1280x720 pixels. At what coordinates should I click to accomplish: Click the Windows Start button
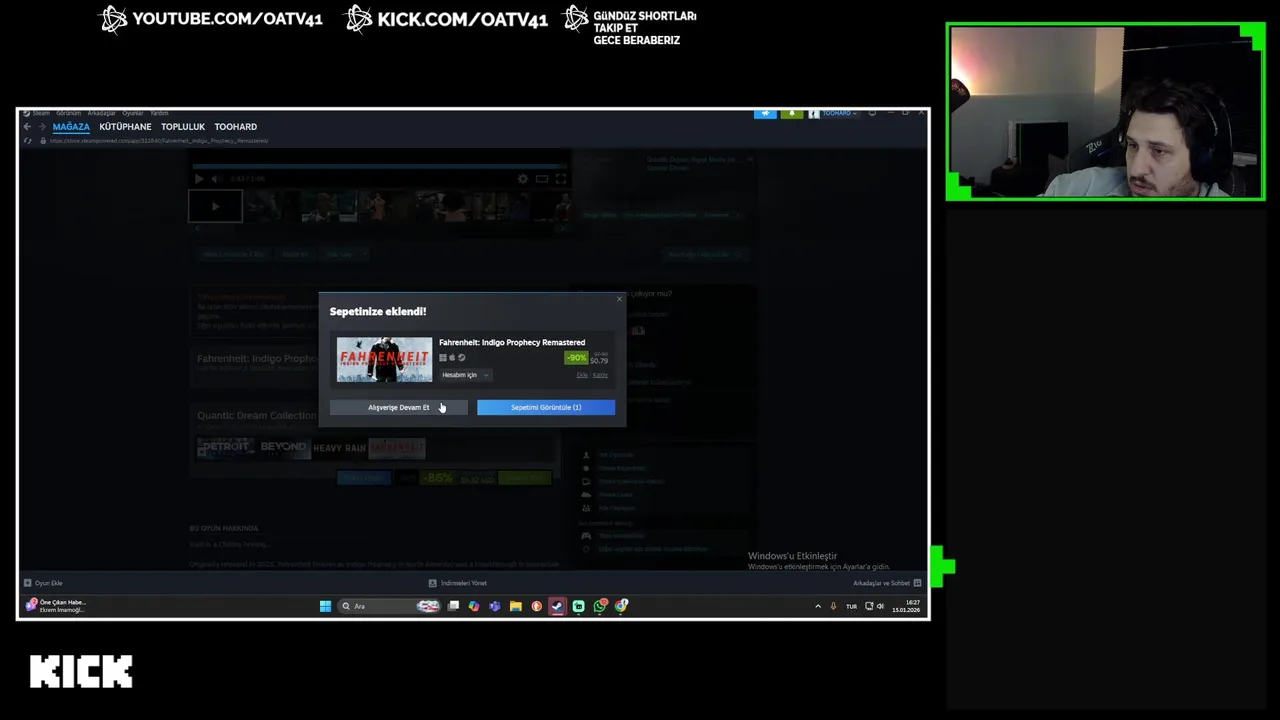(x=325, y=606)
